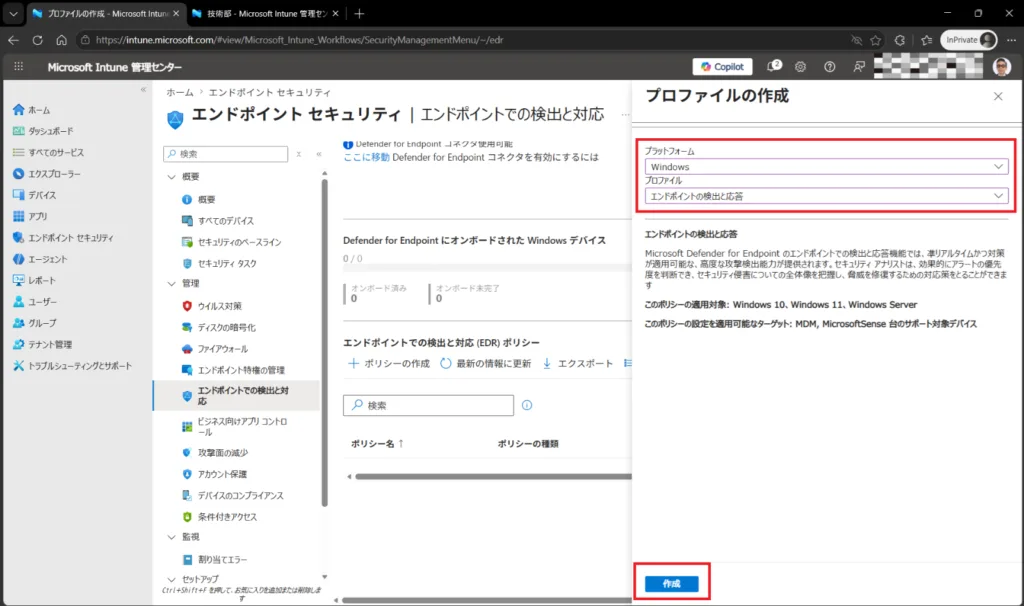This screenshot has width=1024, height=606.
Task: Click the info icon beside policy search
Action: click(x=527, y=406)
